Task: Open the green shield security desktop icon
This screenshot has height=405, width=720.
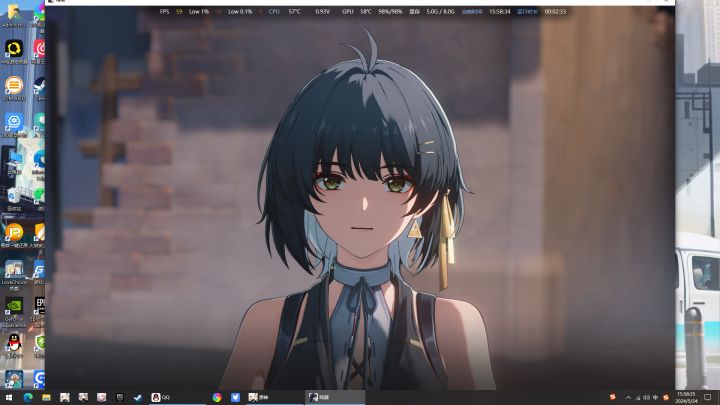Action: pyautogui.click(x=40, y=345)
